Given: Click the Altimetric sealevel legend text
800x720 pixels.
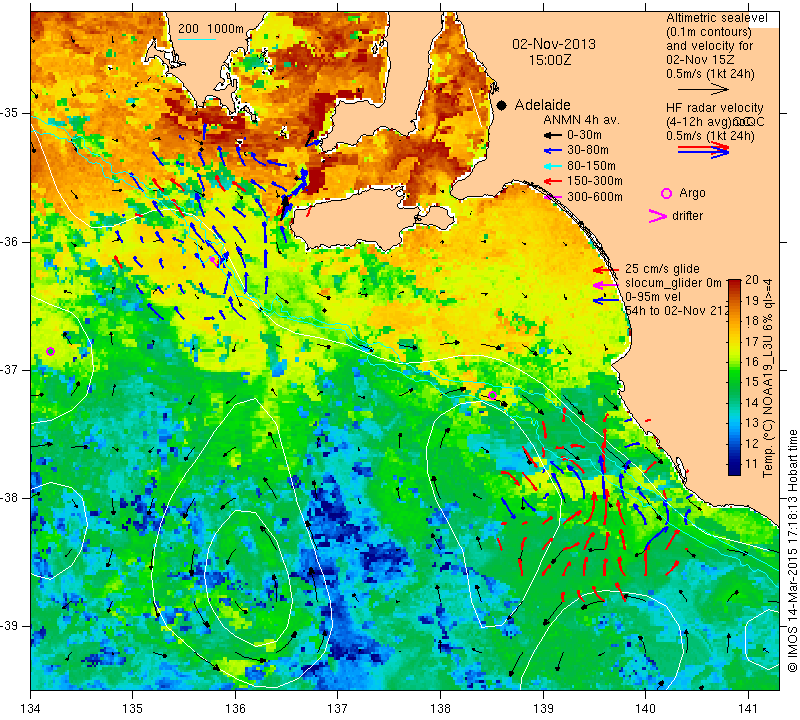Looking at the screenshot, I should 716,18.
